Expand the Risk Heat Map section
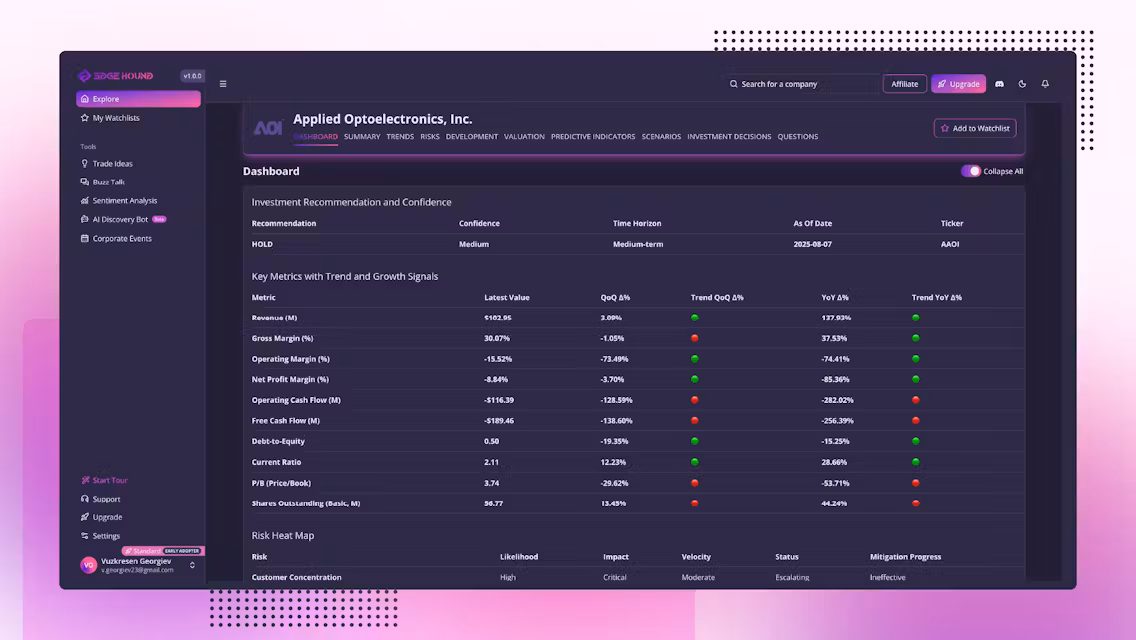1136x640 pixels. 285,535
